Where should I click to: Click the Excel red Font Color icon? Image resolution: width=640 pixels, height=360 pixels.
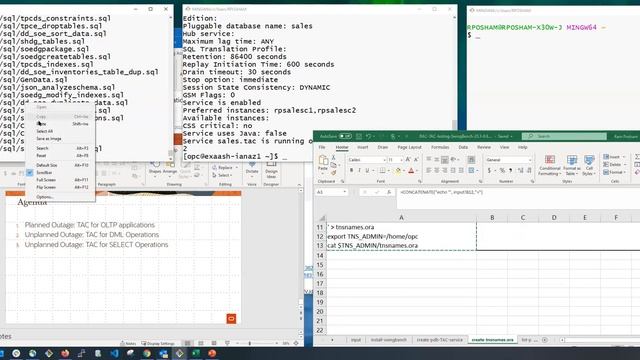click(x=411, y=171)
